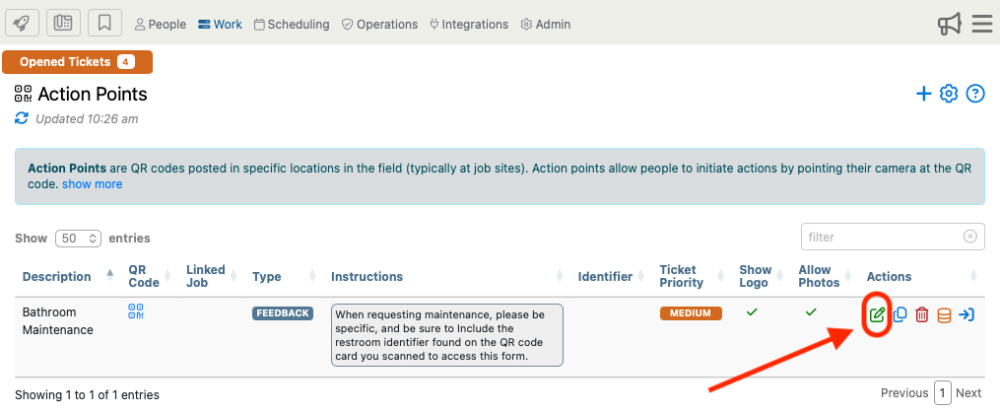
Task: Open Action Points settings gear
Action: 949,94
